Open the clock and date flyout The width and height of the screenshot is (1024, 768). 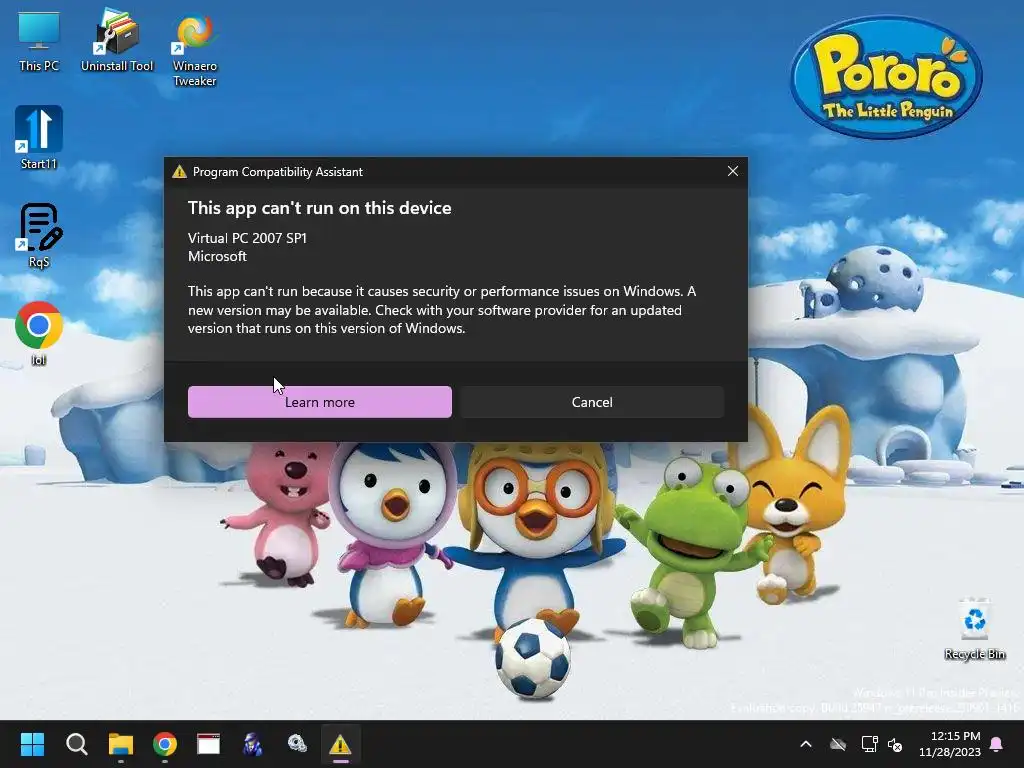tap(950, 744)
